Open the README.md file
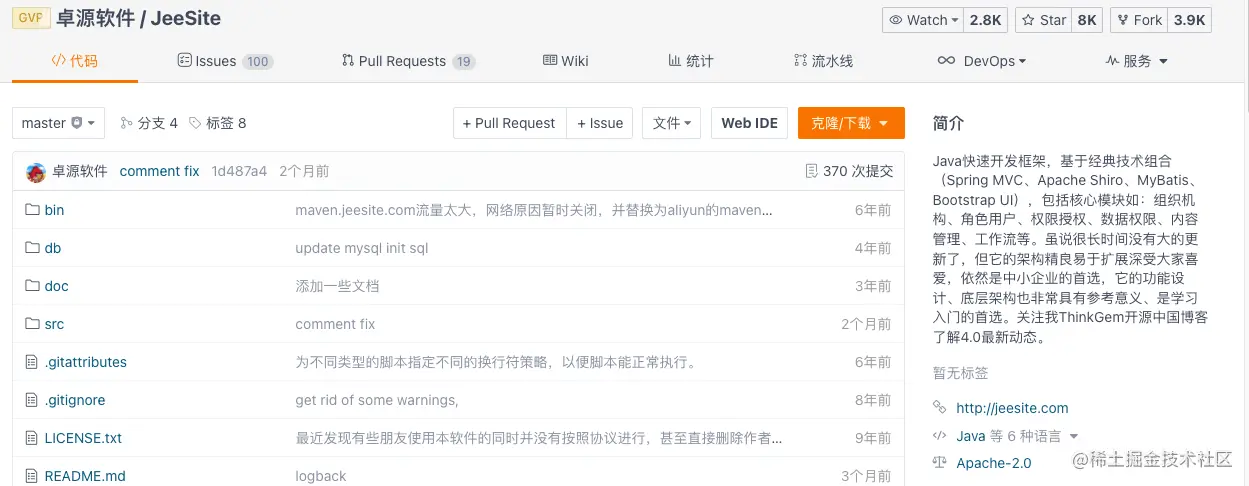Screen dimensions: 1249x486 click(85, 476)
